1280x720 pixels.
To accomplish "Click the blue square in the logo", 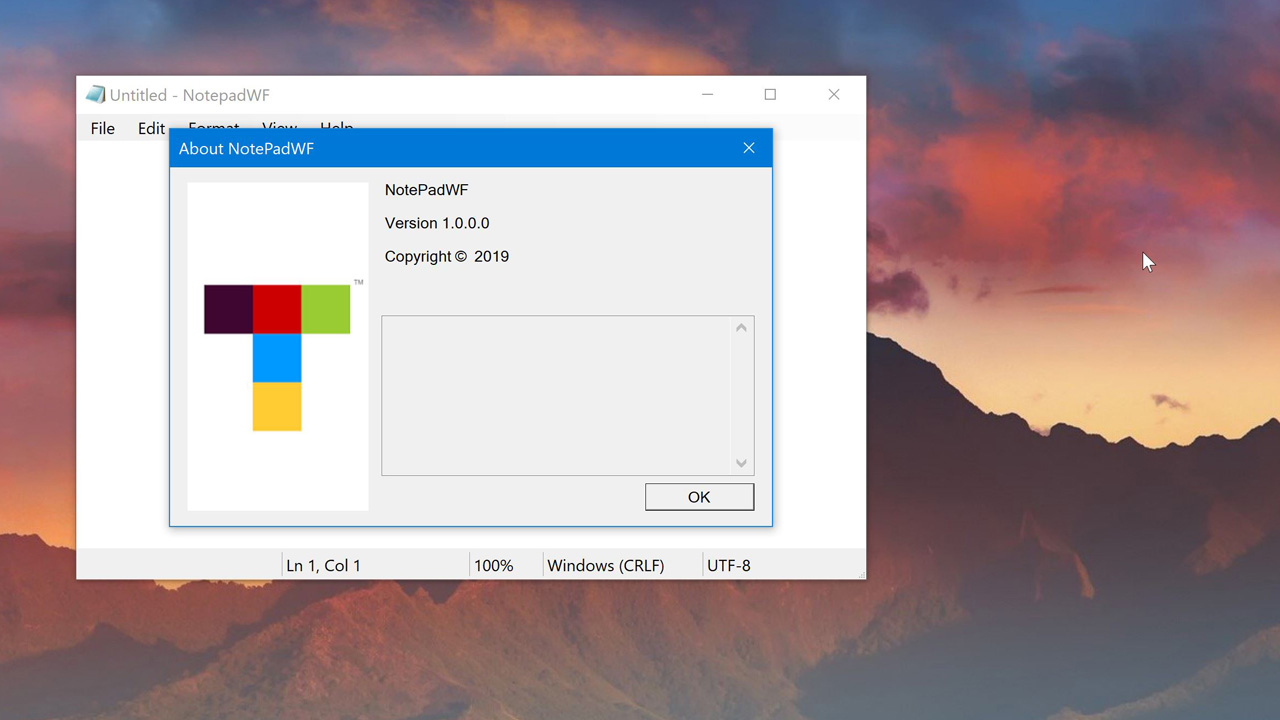I will 277,358.
